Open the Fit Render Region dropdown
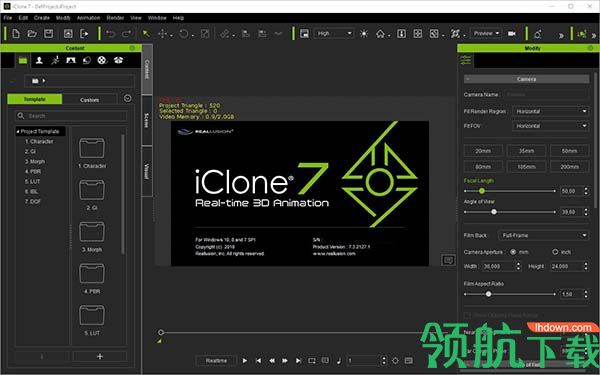Screen dimensions: 600x375 (x=550, y=111)
